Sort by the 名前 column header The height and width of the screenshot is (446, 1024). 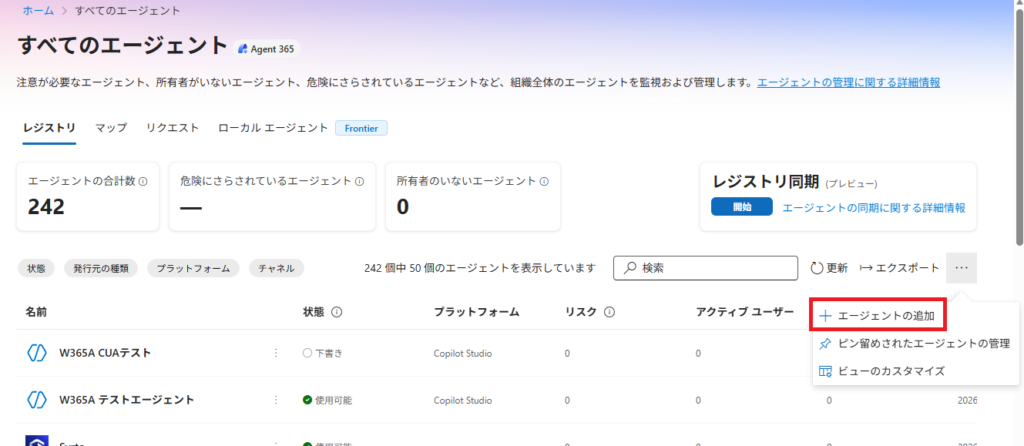pos(36,312)
